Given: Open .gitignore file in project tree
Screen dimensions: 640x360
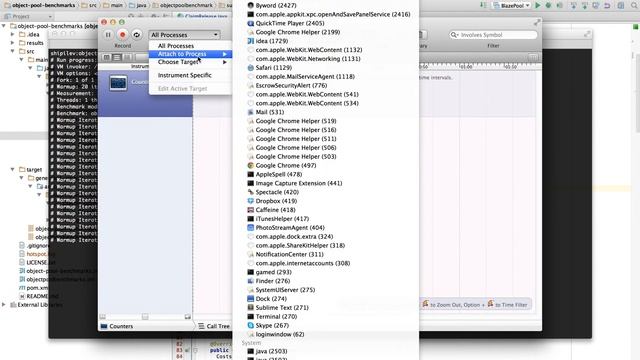Looking at the screenshot, I should pyautogui.click(x=34, y=246).
